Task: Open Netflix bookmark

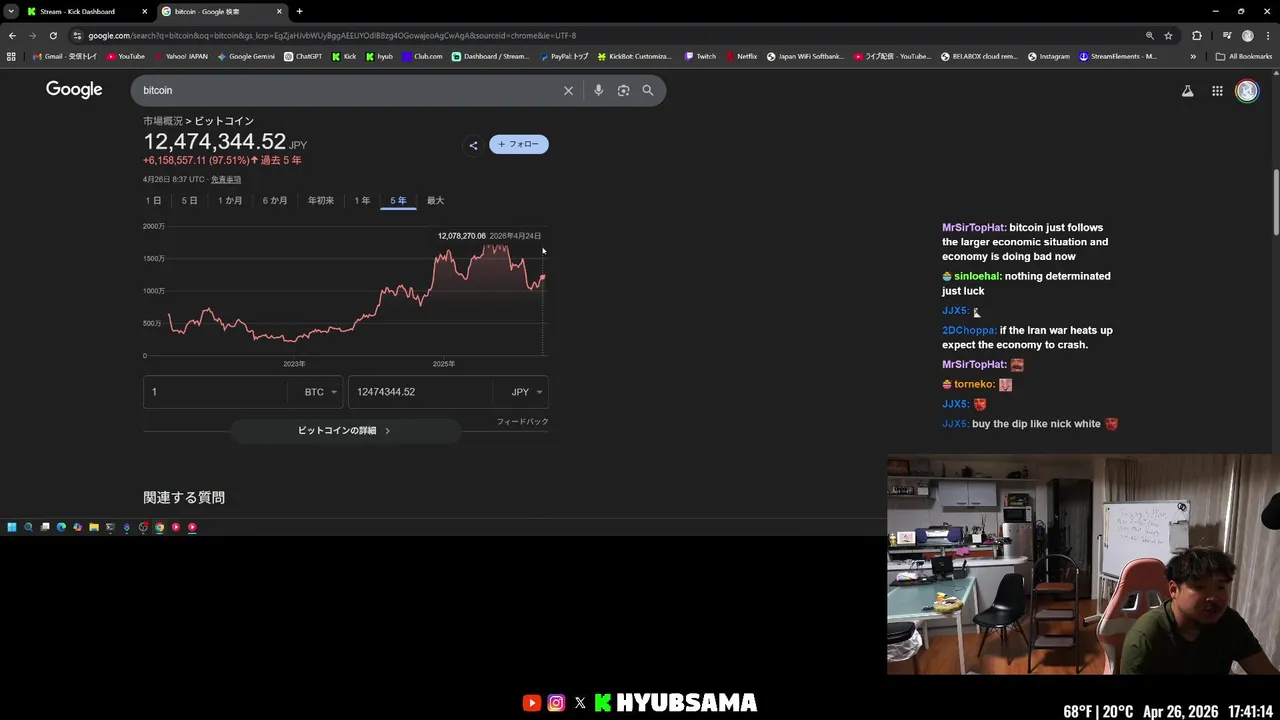Action: [x=741, y=56]
